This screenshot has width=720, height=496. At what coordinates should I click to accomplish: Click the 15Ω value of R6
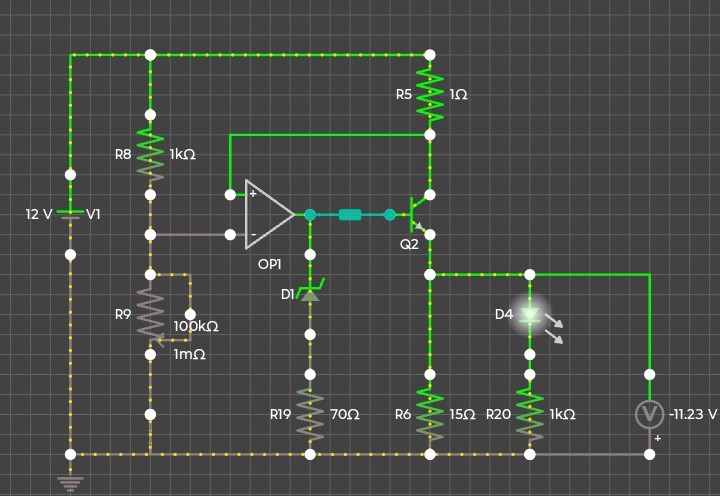click(462, 414)
